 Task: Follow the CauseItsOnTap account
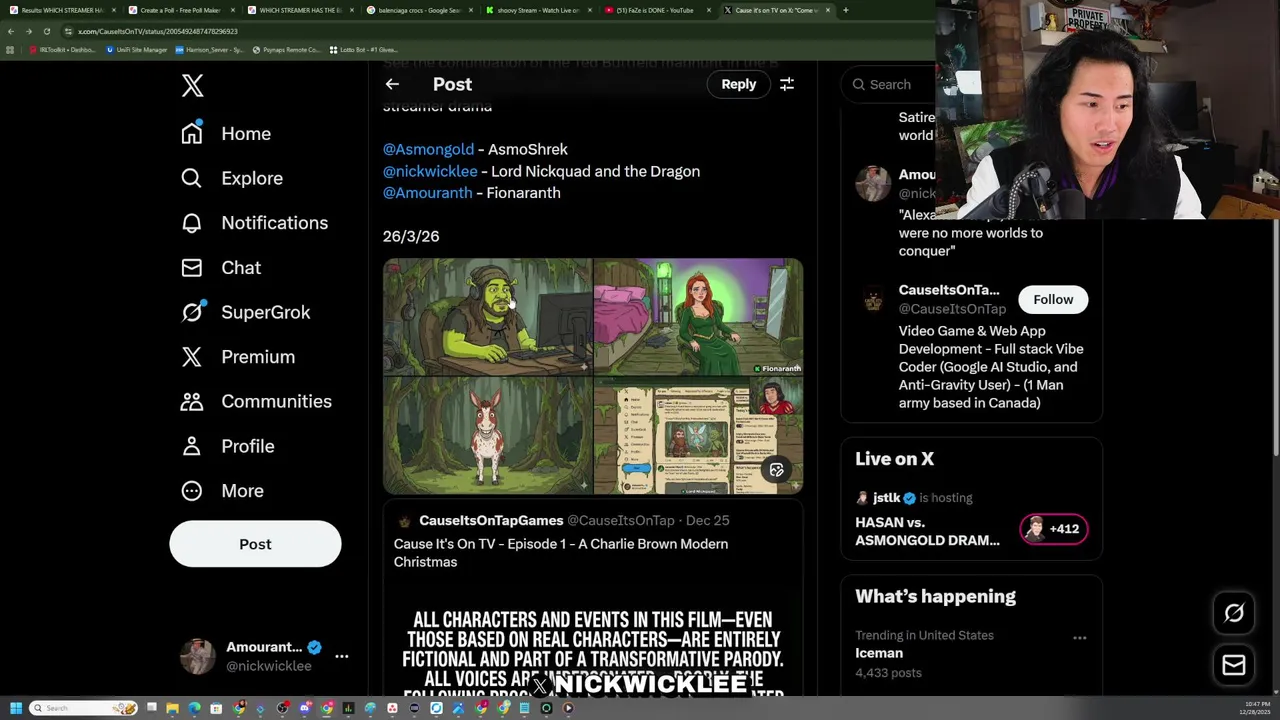pos(1053,300)
